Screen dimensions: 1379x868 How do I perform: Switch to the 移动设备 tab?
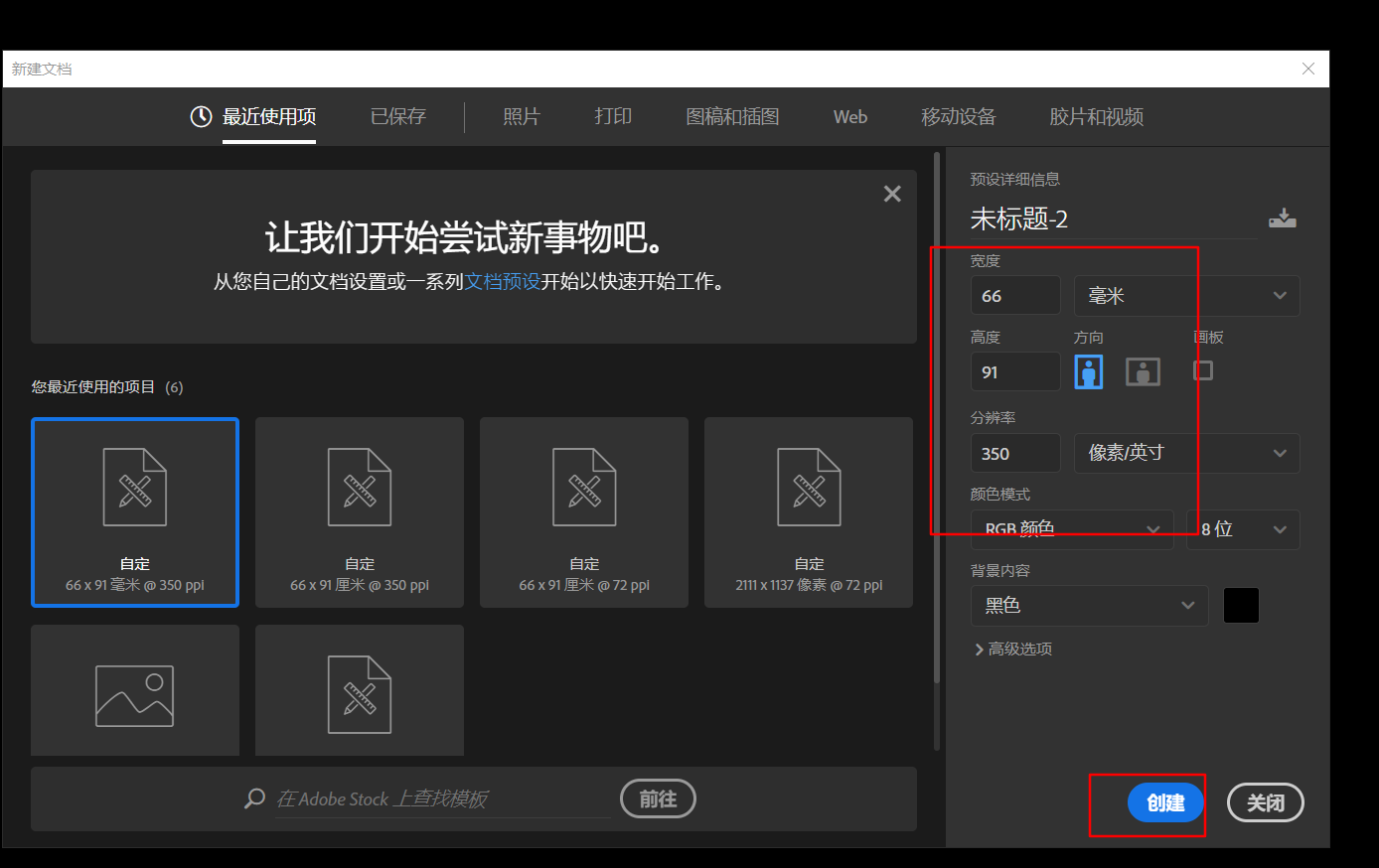point(958,116)
